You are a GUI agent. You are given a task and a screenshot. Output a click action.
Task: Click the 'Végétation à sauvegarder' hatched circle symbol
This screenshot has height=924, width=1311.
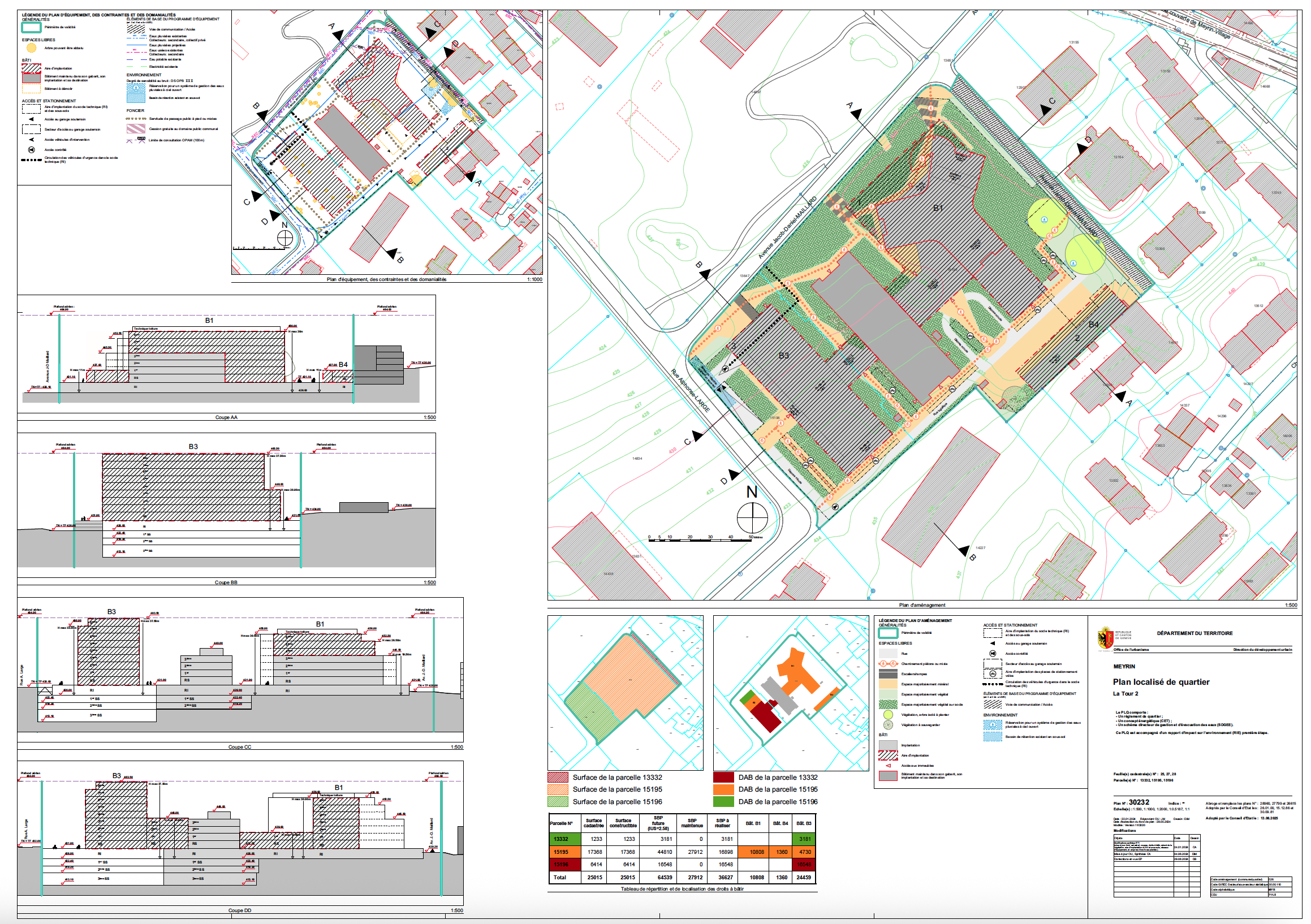pos(888,725)
